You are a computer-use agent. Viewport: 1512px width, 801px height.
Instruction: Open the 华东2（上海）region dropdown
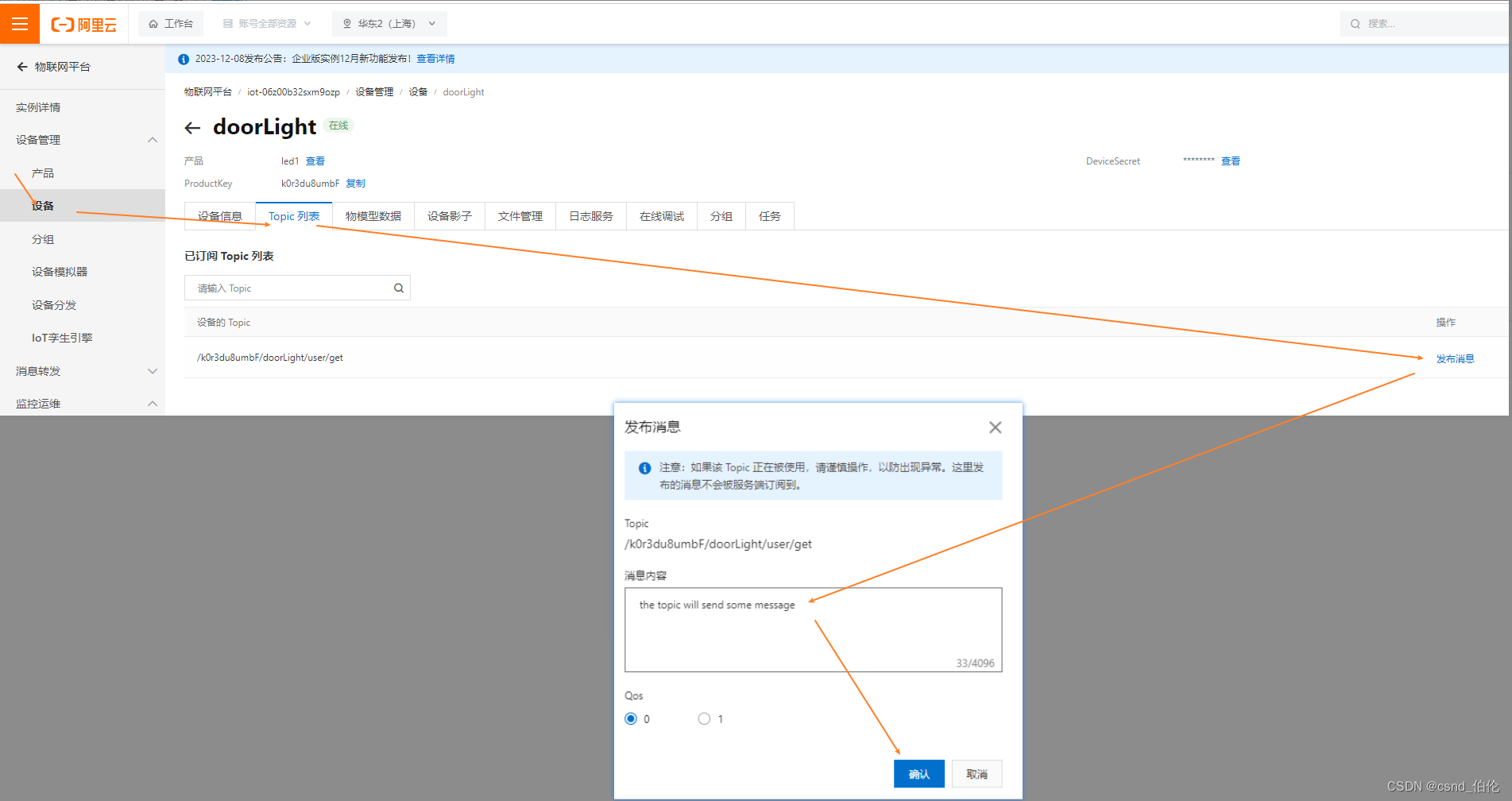[x=389, y=24]
